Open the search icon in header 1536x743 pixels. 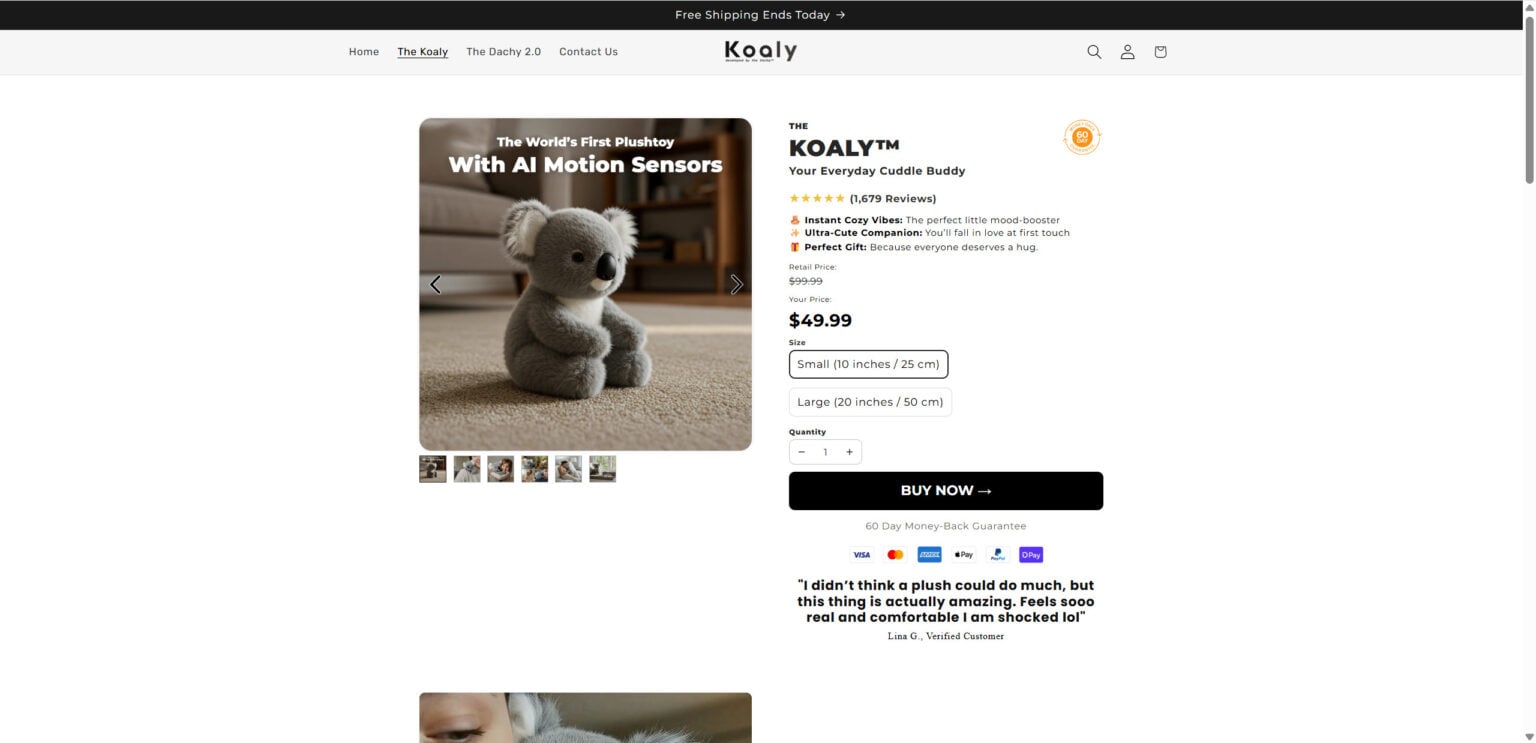point(1094,52)
